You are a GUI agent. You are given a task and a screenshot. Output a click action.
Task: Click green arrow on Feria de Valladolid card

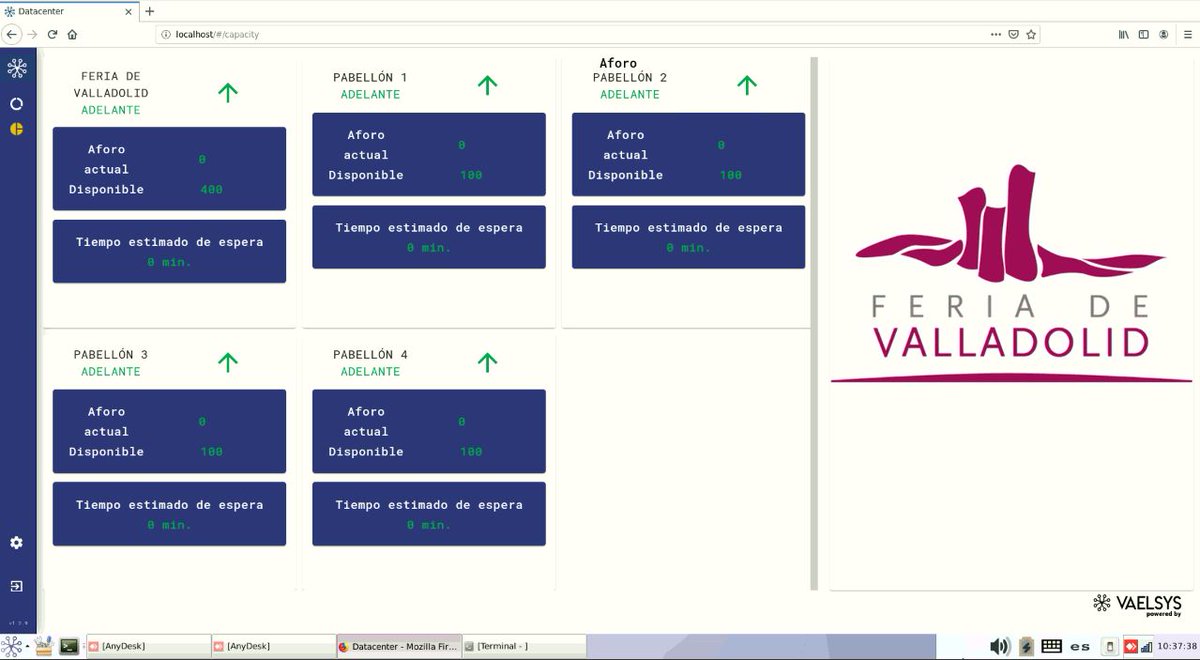point(228,93)
